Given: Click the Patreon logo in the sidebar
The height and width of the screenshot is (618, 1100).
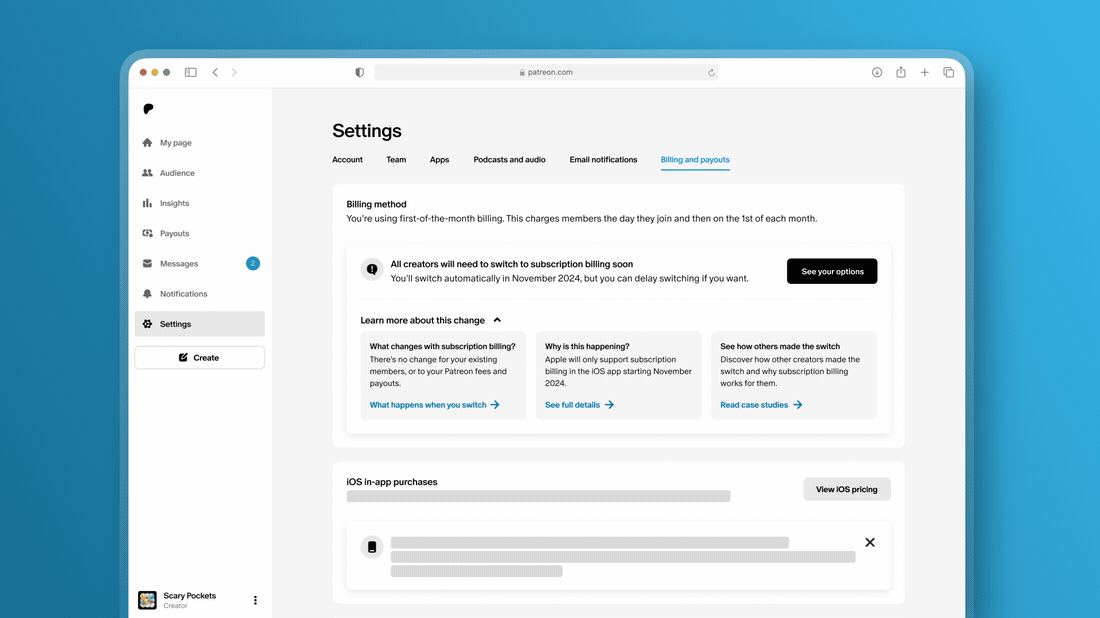Looking at the screenshot, I should pyautogui.click(x=148, y=109).
